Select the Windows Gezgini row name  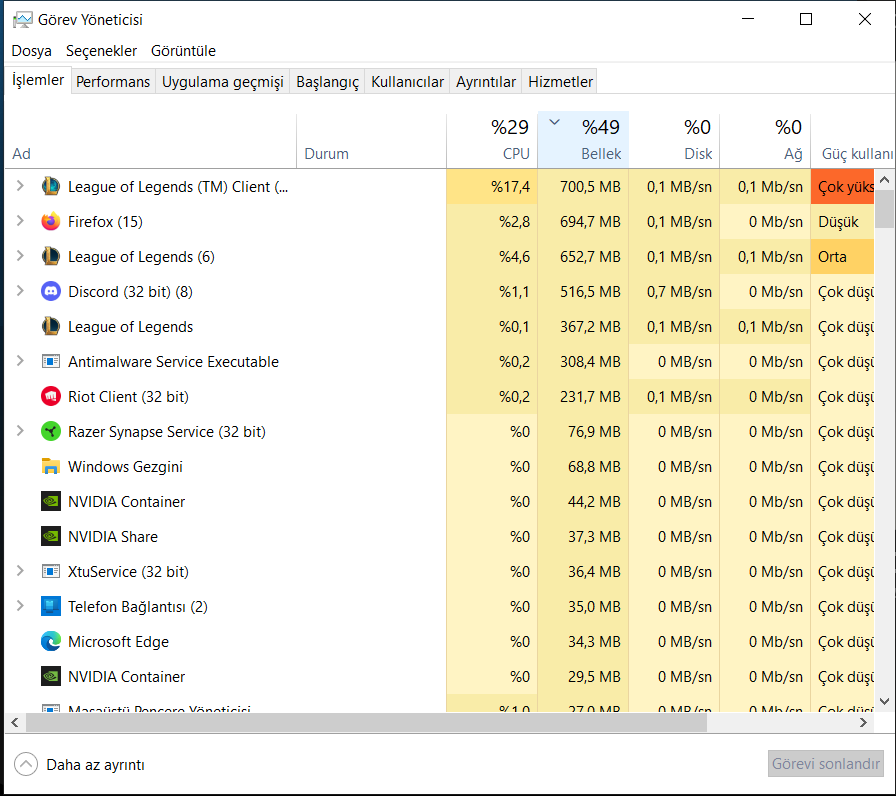click(125, 467)
